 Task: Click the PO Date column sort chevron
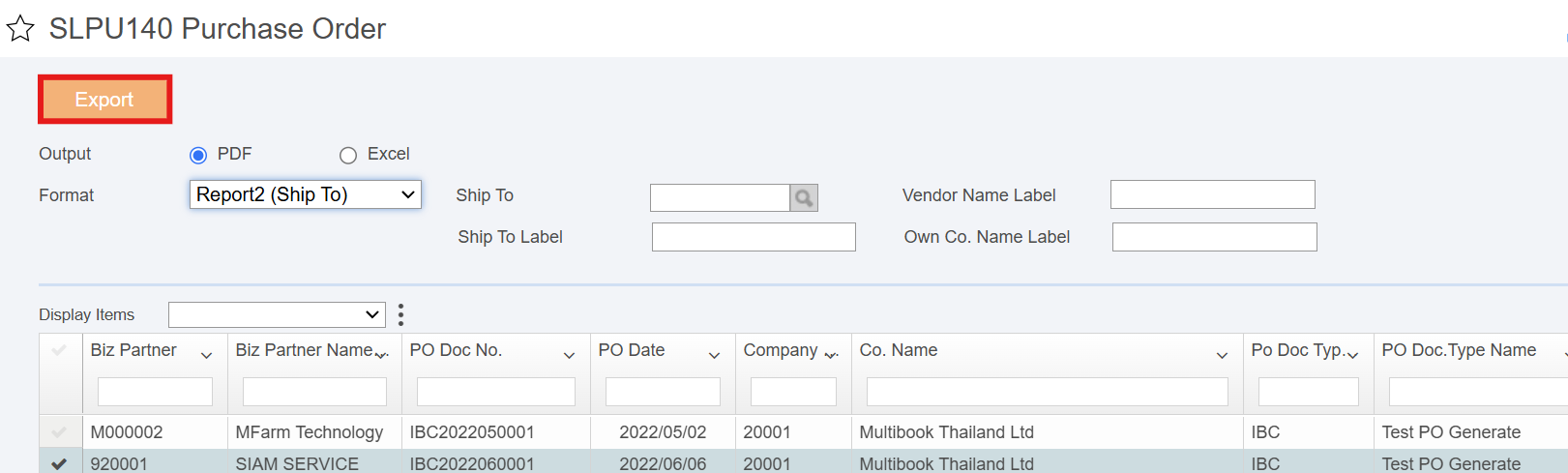coord(714,356)
